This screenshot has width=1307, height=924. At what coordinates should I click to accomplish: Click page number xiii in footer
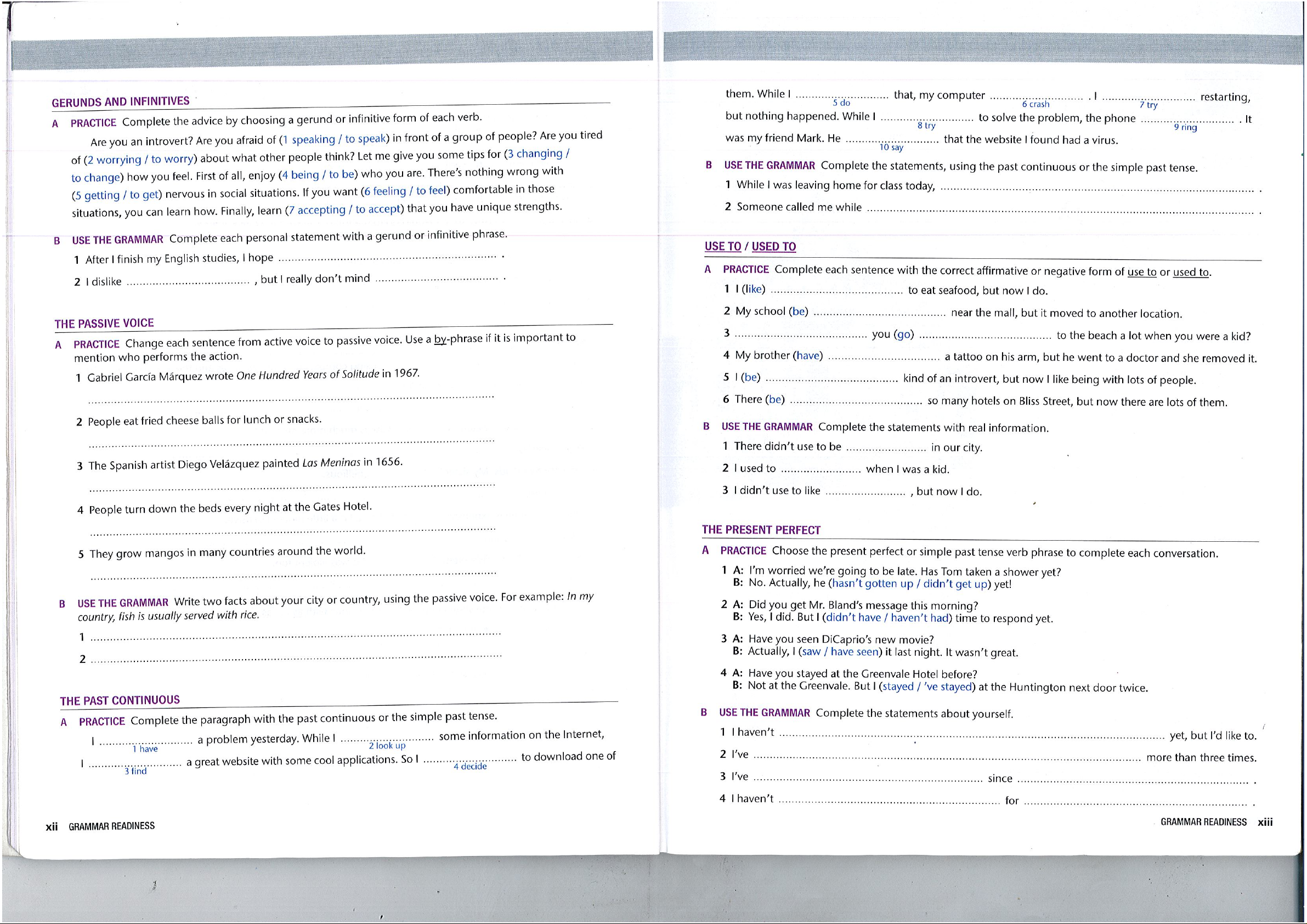pos(1265,822)
